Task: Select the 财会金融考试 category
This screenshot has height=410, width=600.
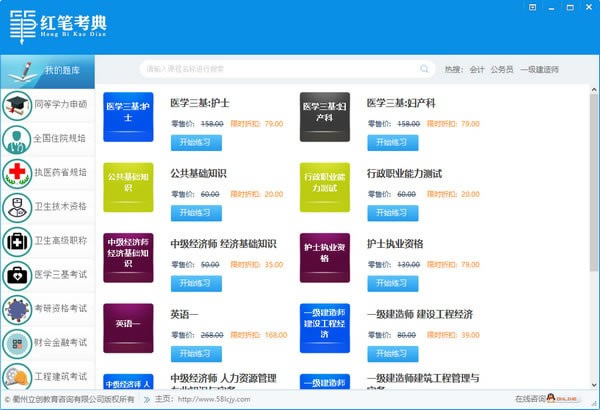Action: 48,342
